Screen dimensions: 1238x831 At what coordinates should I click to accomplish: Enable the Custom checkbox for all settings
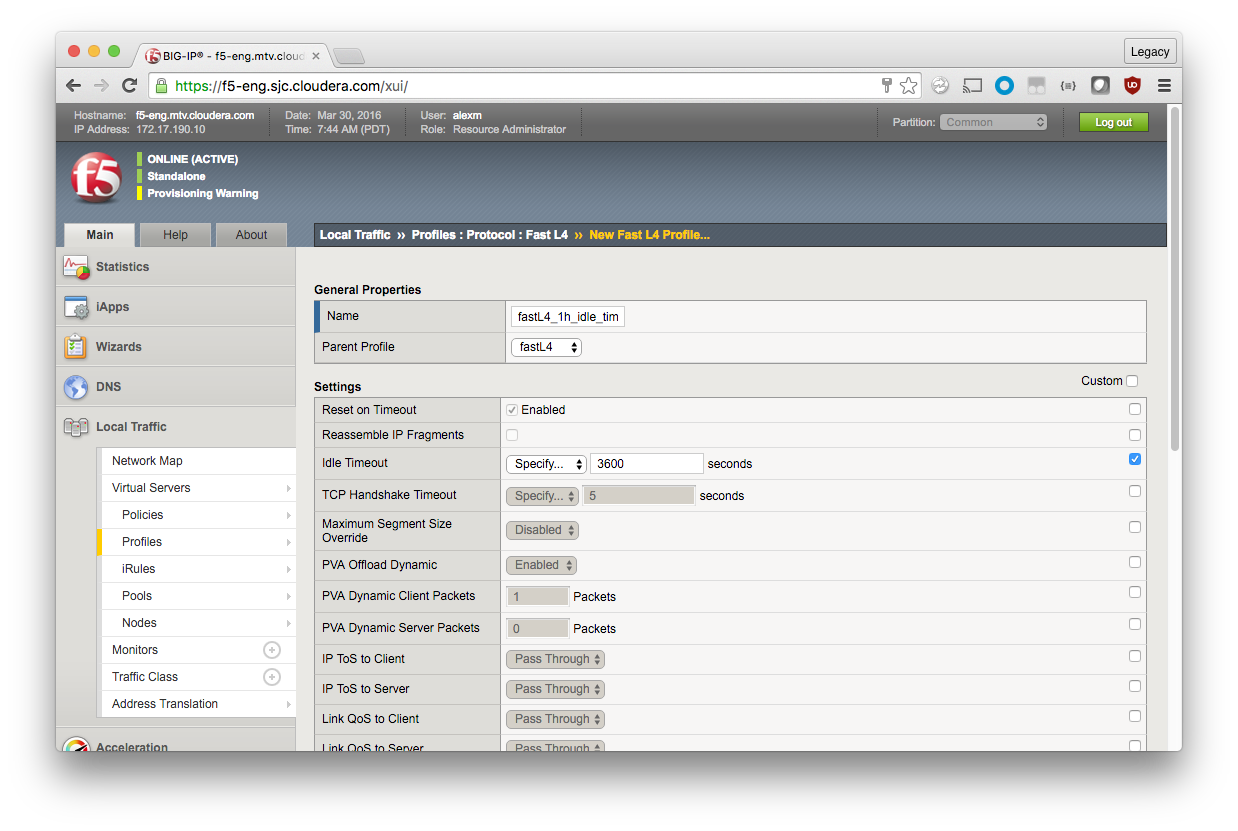click(1132, 381)
